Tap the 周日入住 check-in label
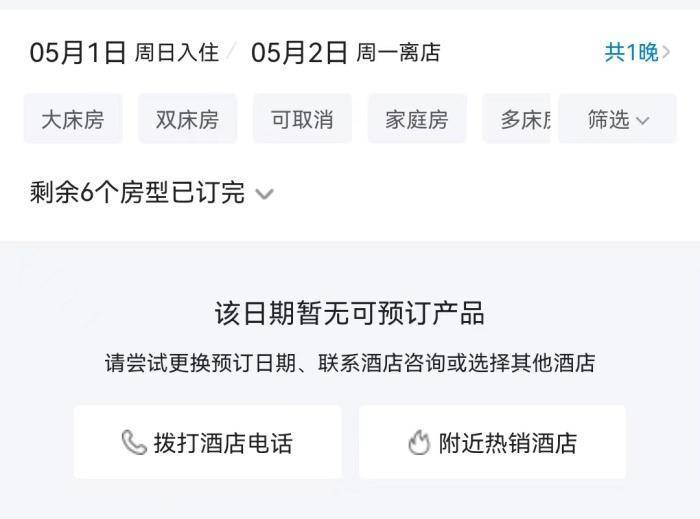700x519 pixels. (176, 52)
